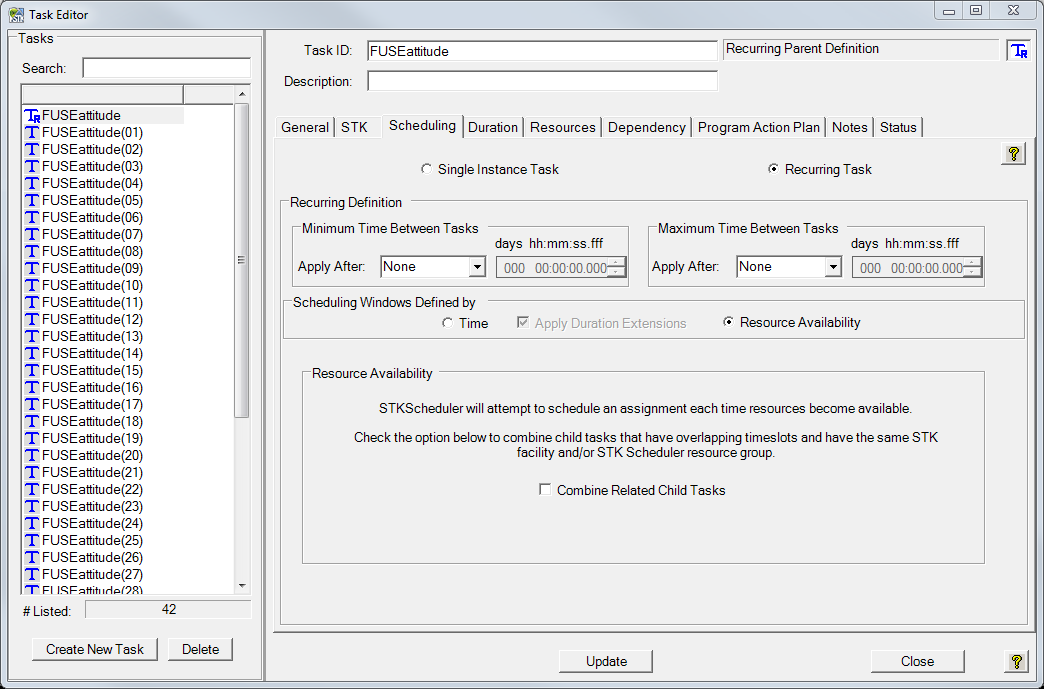1044x689 pixels.
Task: Open Maximum Time Apply After dropdown
Action: (832, 267)
